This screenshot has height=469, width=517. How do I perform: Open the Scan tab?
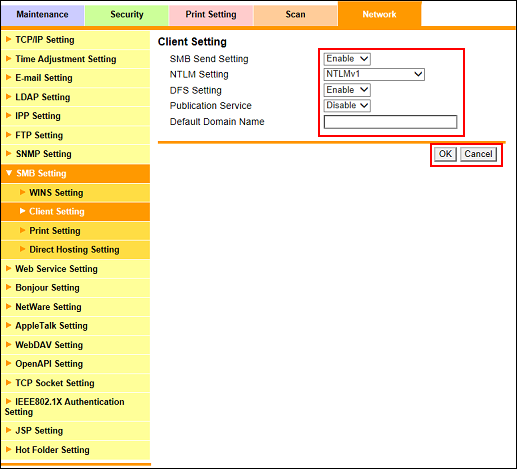(295, 14)
